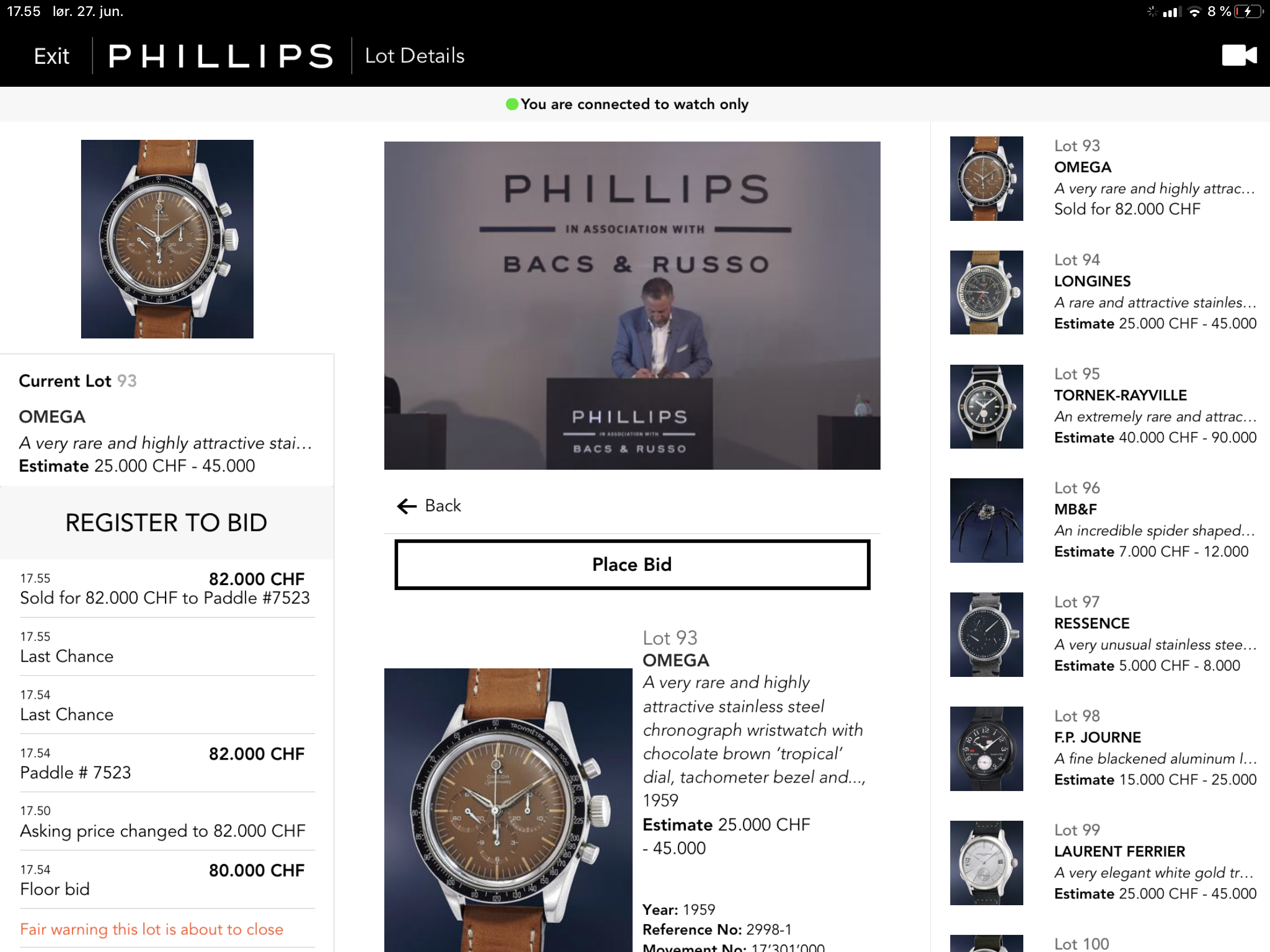Tap the live auction video stream
Image resolution: width=1270 pixels, height=952 pixels.
[x=632, y=305]
